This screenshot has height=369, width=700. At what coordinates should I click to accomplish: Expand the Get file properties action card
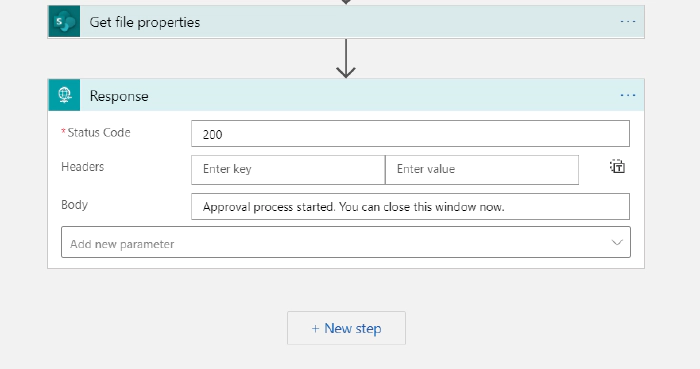click(x=346, y=21)
